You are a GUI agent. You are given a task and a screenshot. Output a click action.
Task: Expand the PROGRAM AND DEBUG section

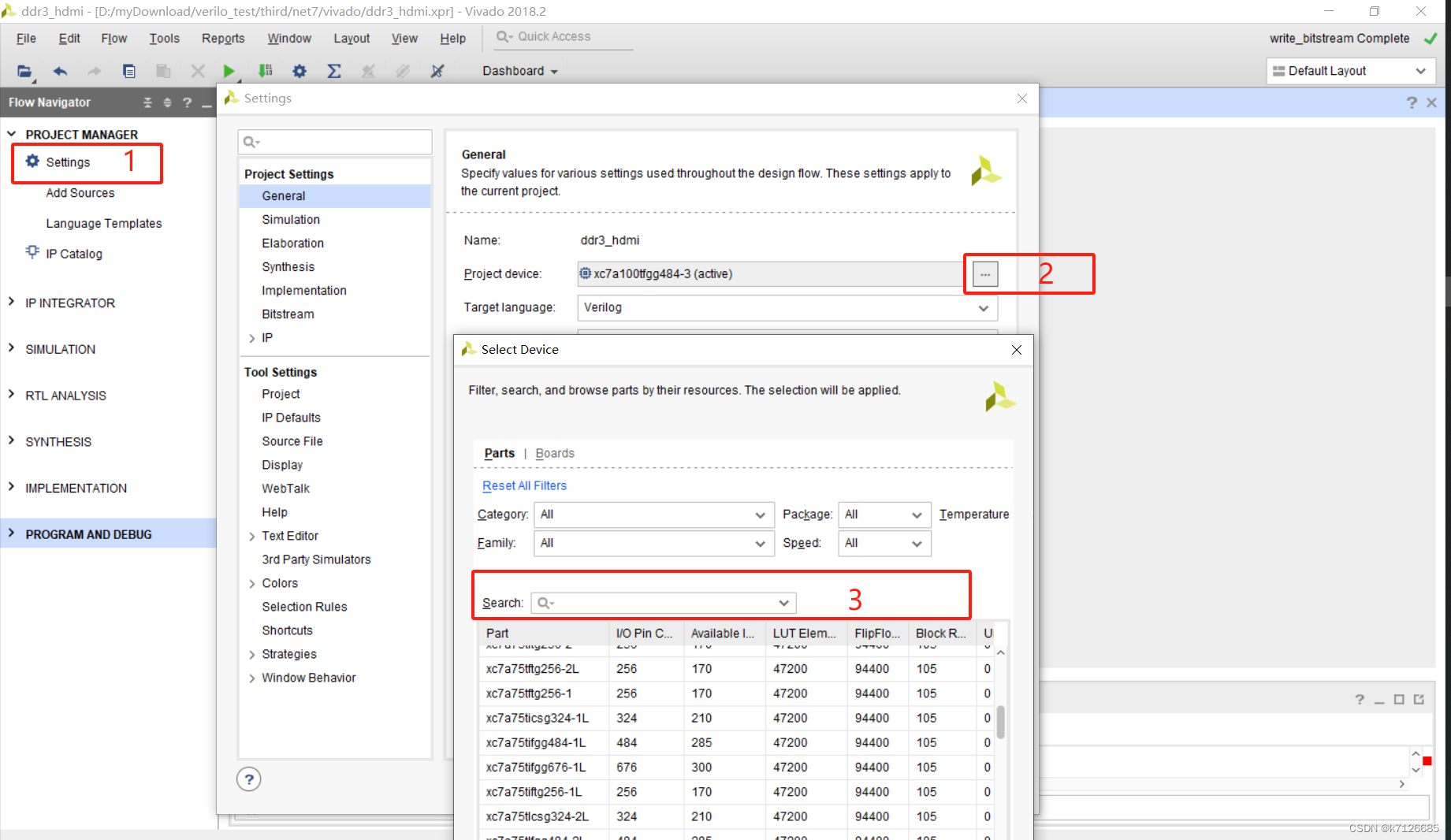point(11,533)
